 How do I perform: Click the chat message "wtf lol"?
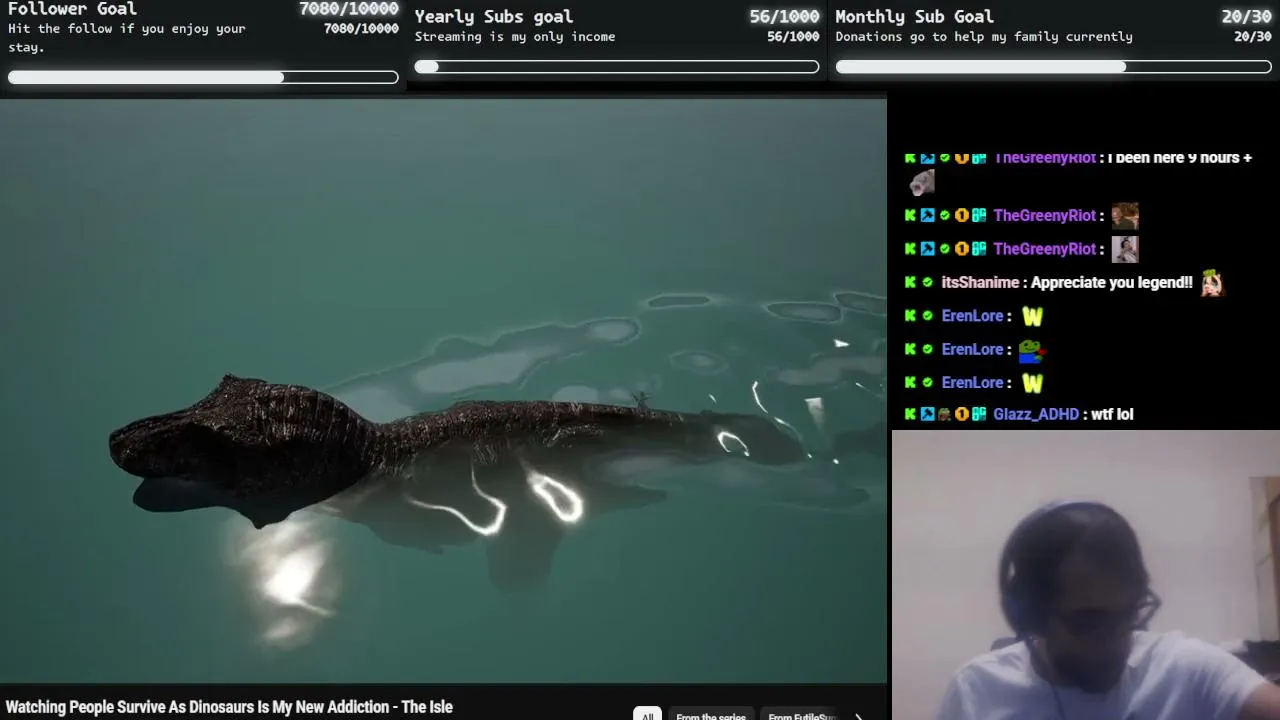pyautogui.click(x=1112, y=414)
